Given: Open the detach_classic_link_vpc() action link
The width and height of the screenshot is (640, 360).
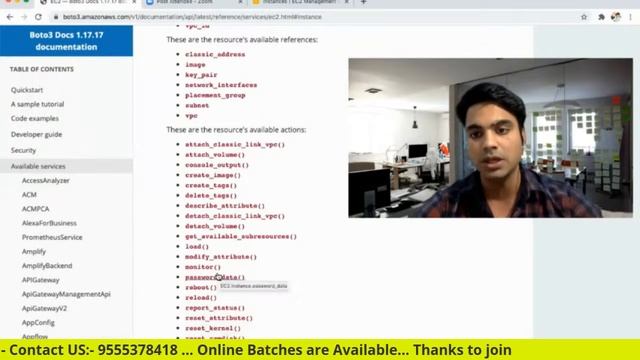Looking at the screenshot, I should tap(235, 216).
